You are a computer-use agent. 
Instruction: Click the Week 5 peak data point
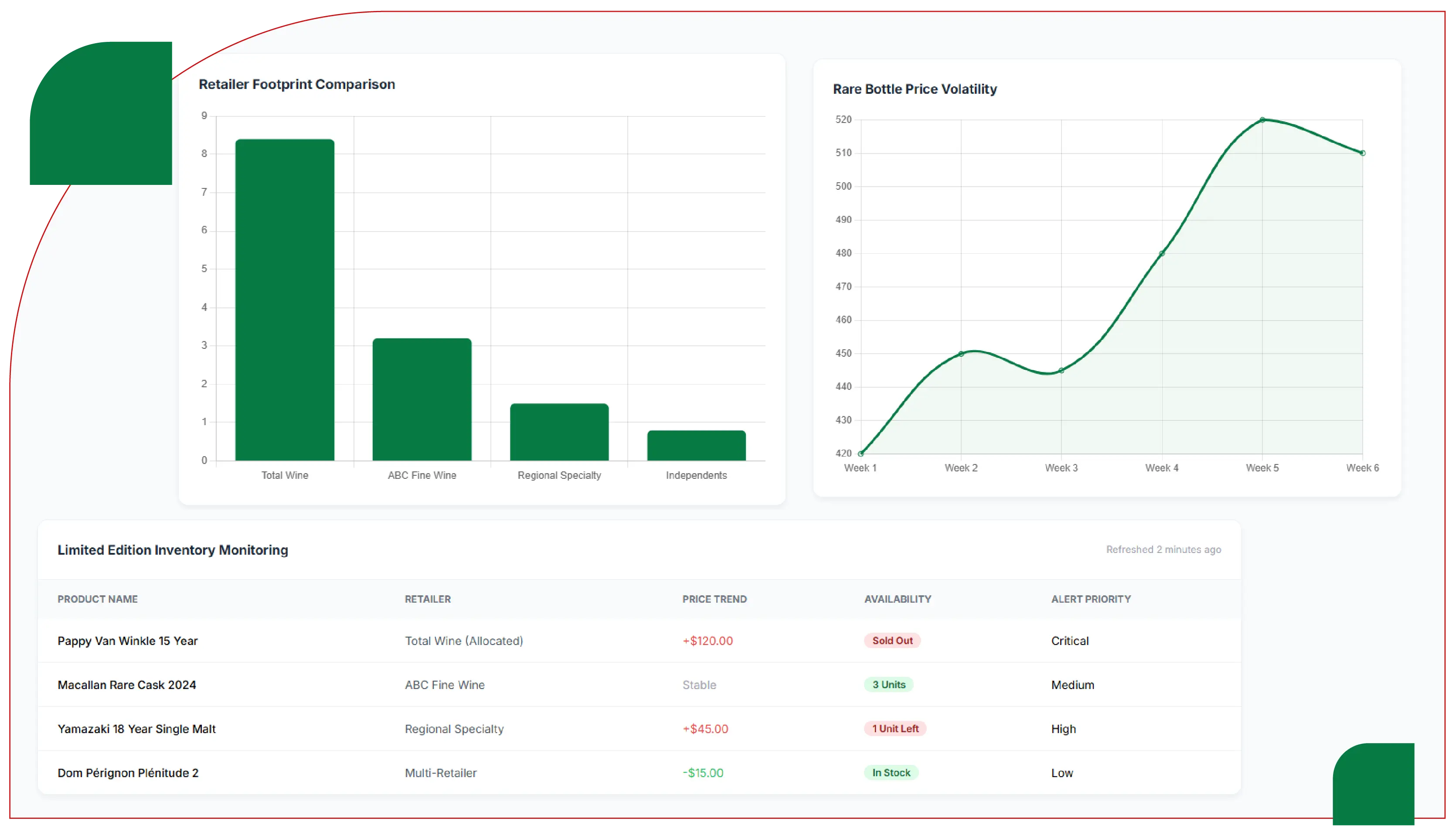point(1262,120)
